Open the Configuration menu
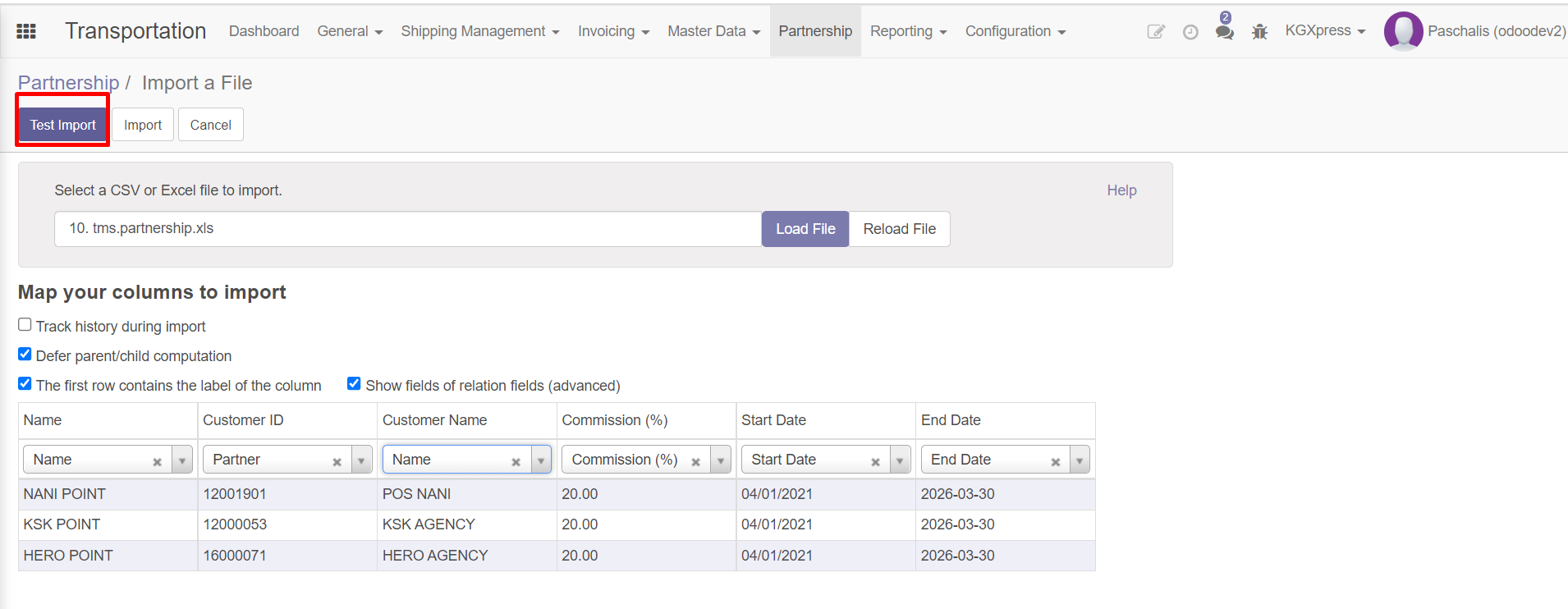 coord(1015,31)
